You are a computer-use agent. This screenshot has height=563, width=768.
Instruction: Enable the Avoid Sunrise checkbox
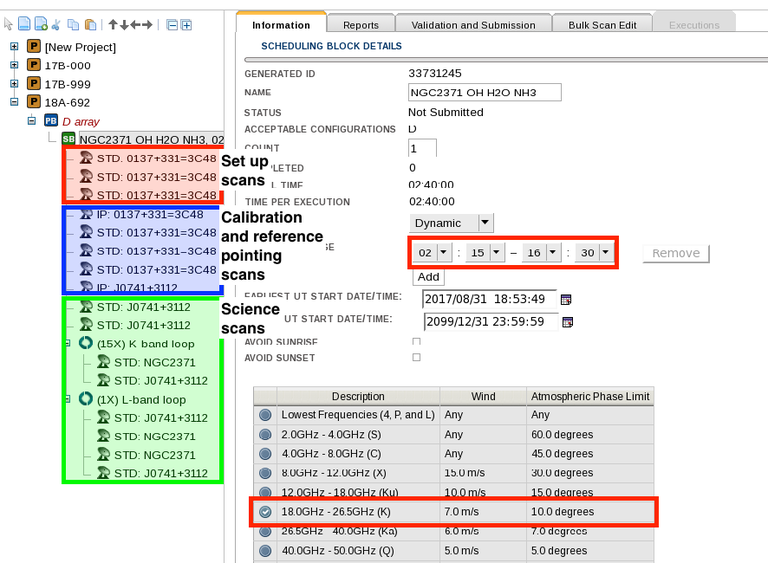pyautogui.click(x=416, y=342)
